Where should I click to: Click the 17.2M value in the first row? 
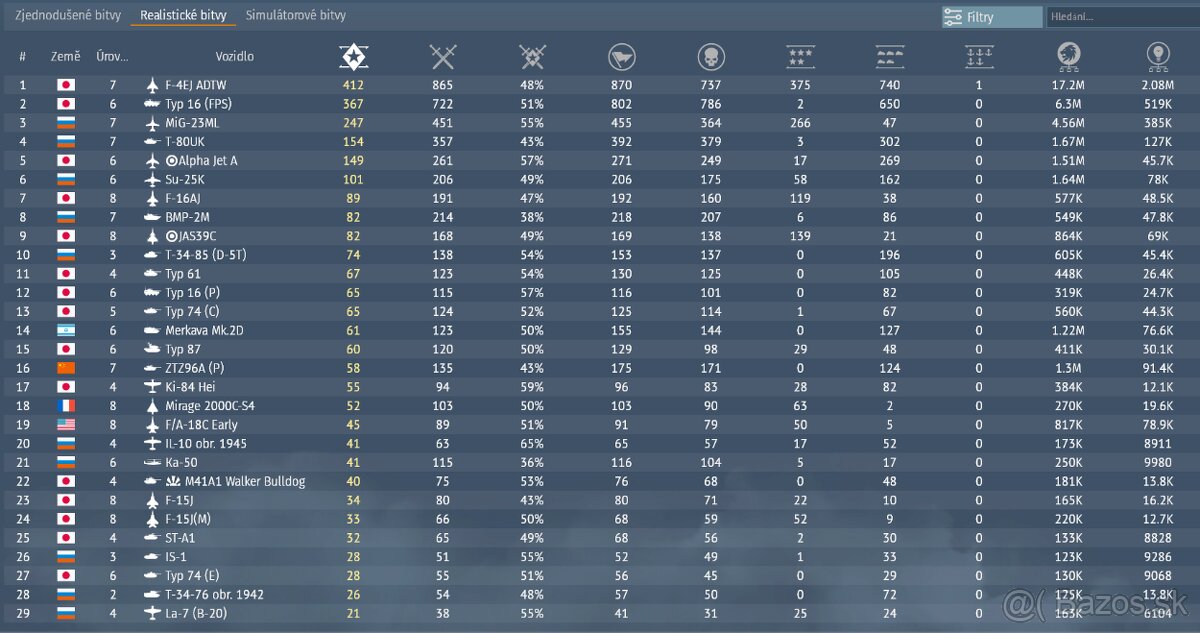pyautogui.click(x=1068, y=85)
